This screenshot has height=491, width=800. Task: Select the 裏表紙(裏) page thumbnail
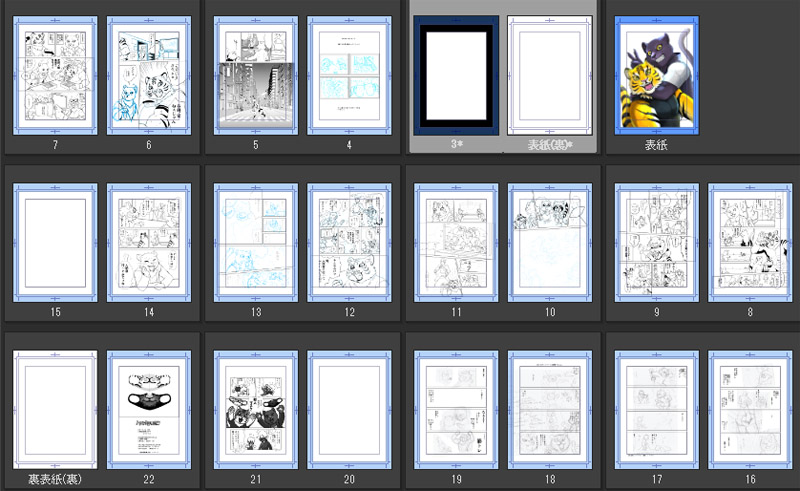55,410
